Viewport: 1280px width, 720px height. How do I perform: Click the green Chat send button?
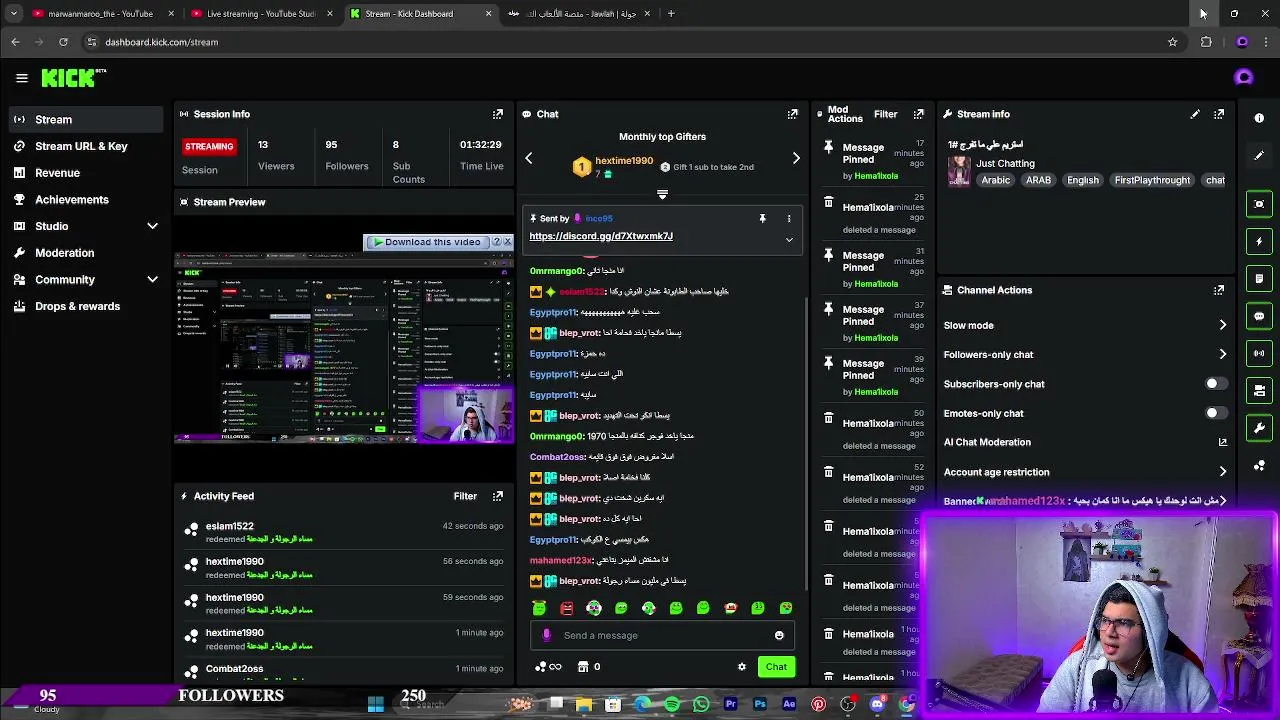(x=776, y=667)
